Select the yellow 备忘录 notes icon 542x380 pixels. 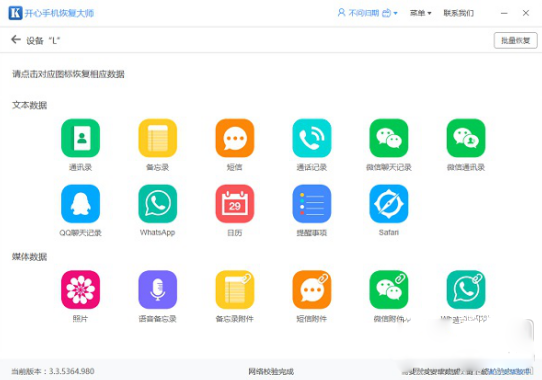click(158, 138)
